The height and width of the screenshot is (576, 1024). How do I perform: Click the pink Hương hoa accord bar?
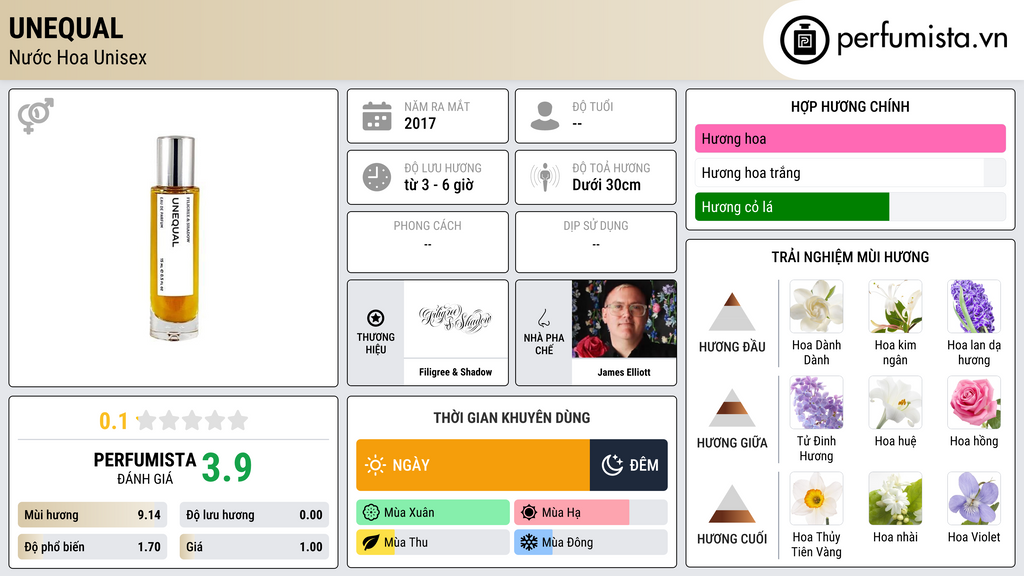pyautogui.click(x=850, y=138)
